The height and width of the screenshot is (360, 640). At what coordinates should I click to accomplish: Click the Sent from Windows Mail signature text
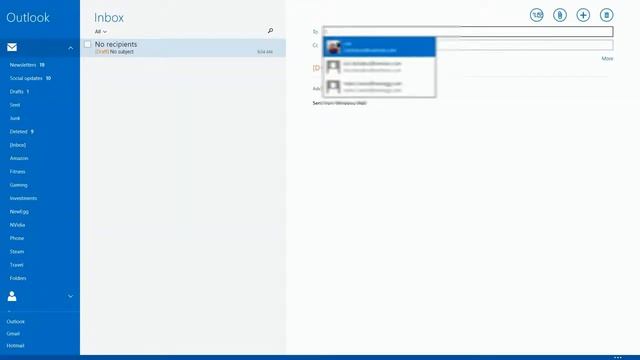click(340, 103)
